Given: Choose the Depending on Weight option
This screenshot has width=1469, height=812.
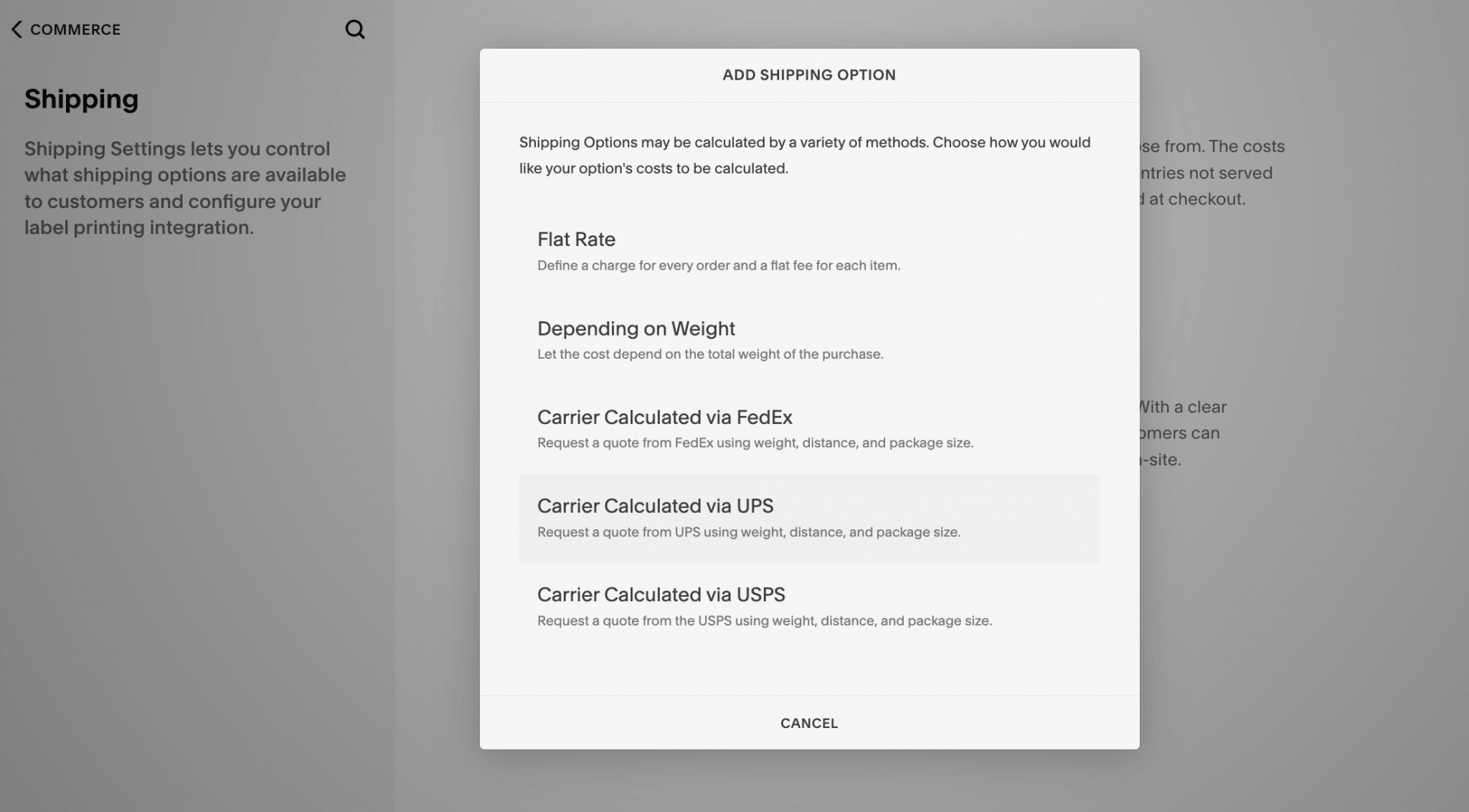Looking at the screenshot, I should tap(636, 329).
